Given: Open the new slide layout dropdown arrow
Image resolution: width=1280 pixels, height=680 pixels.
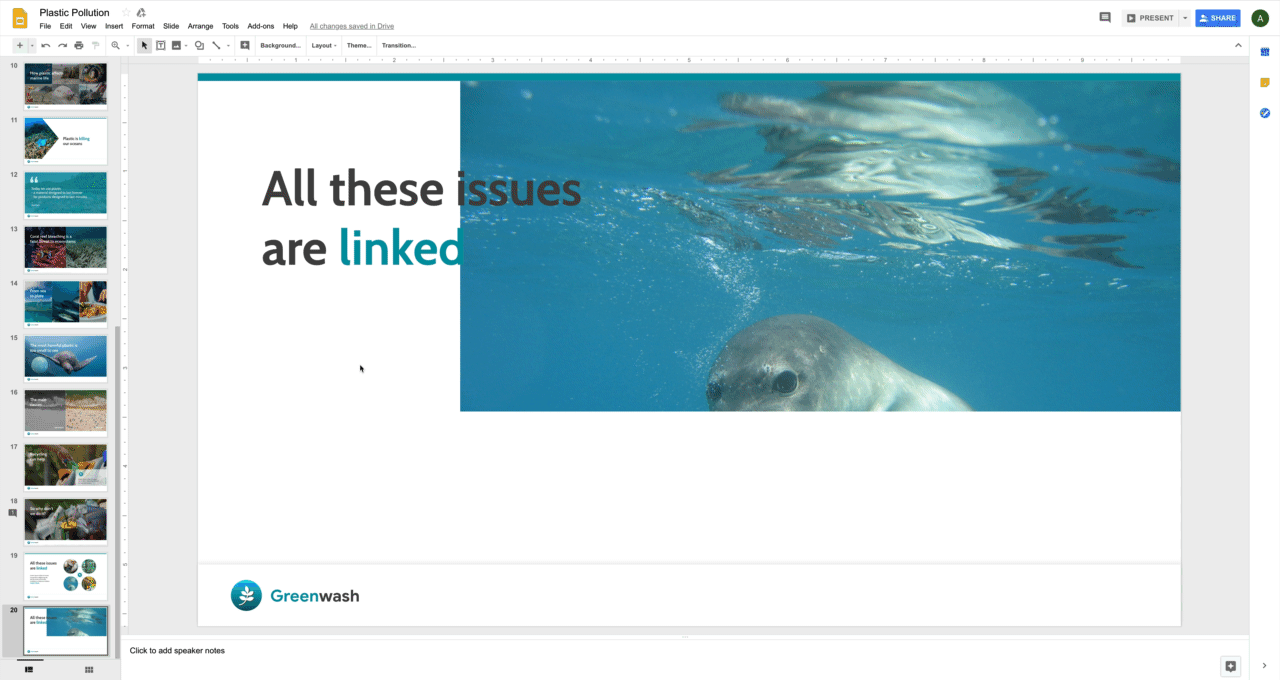Looking at the screenshot, I should click(32, 45).
